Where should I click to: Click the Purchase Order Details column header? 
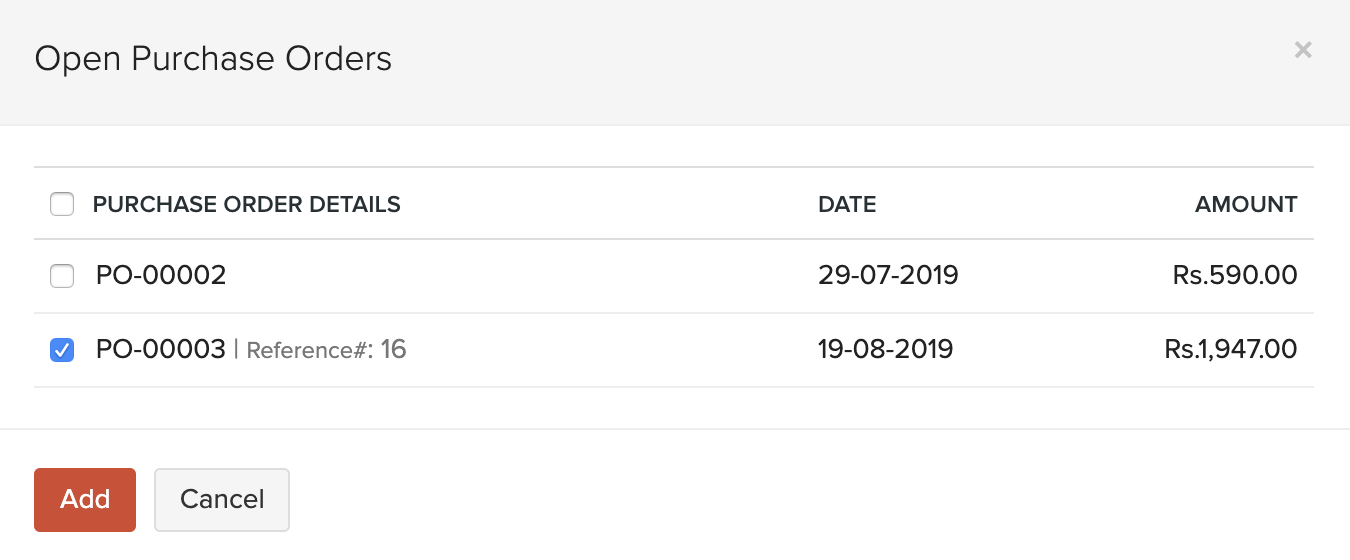[x=246, y=205]
